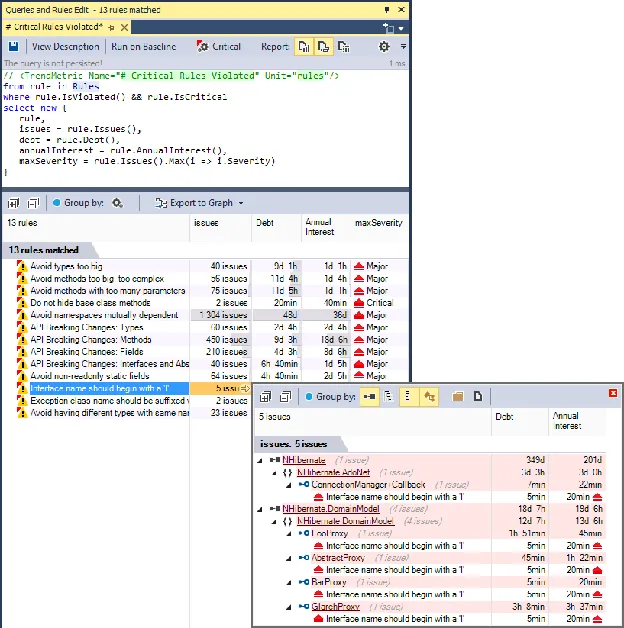Click the warning icon of Avoid types too big
This screenshot has width=624, height=628.
(x=21, y=266)
